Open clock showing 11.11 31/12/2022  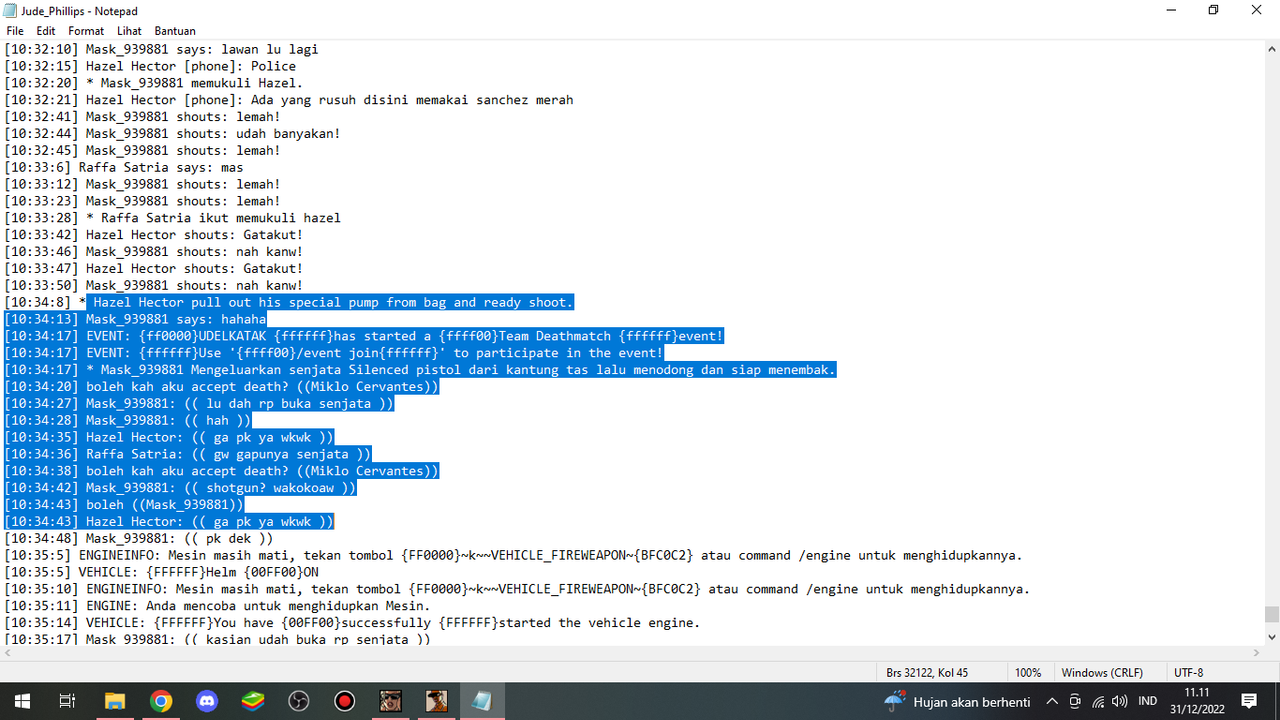(1195, 701)
